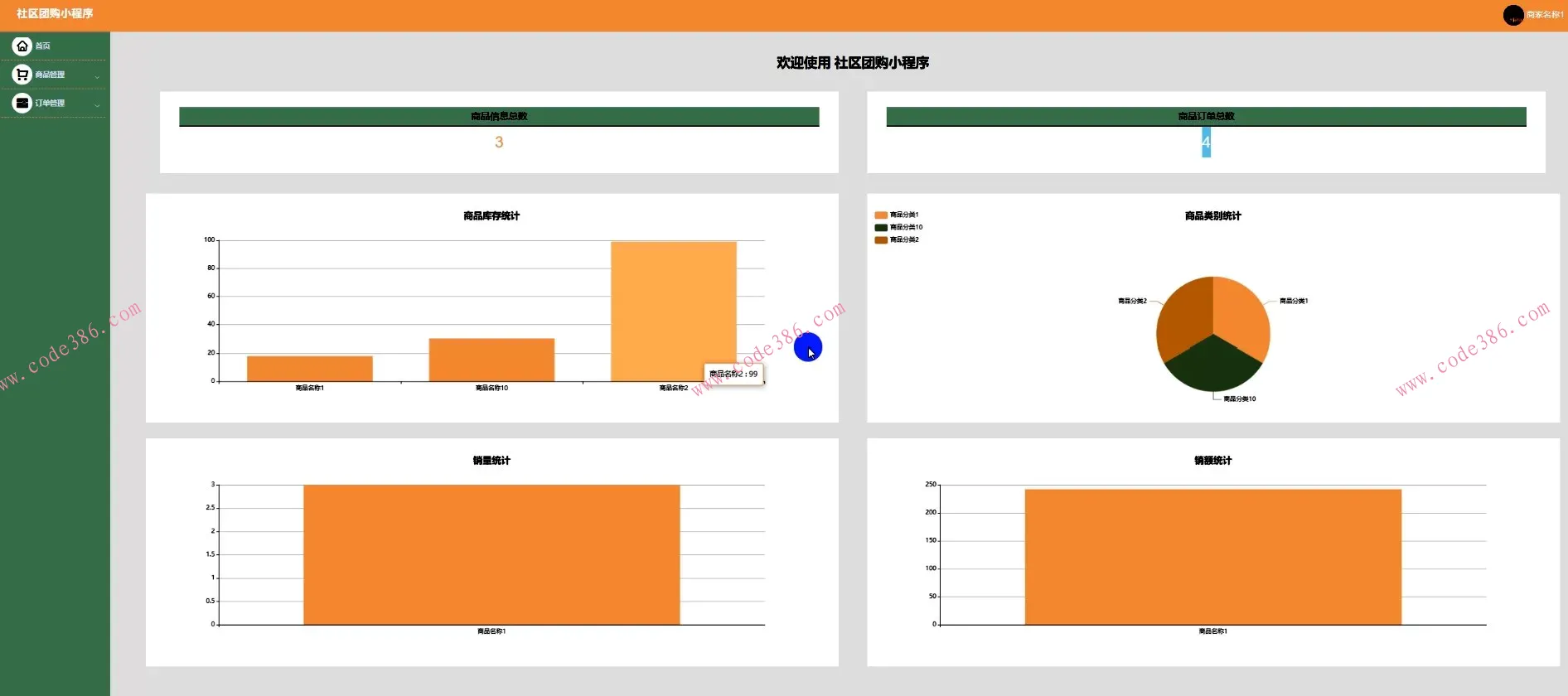Click the 商品订单总数 card header

(1206, 116)
